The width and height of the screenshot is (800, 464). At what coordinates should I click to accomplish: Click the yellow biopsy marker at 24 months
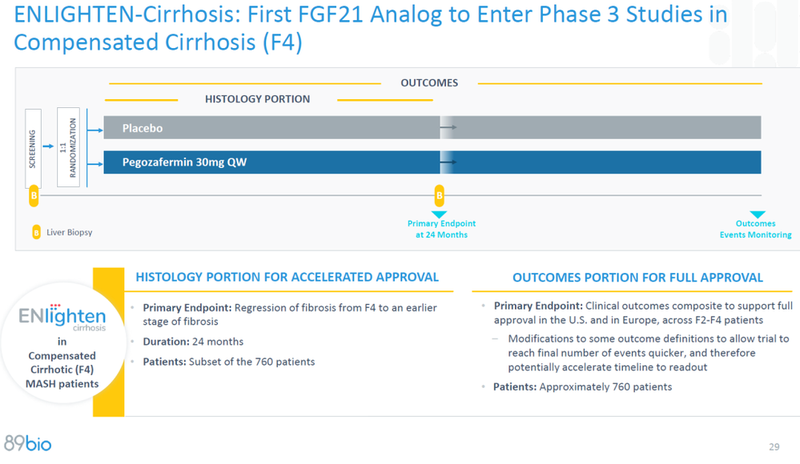point(439,196)
